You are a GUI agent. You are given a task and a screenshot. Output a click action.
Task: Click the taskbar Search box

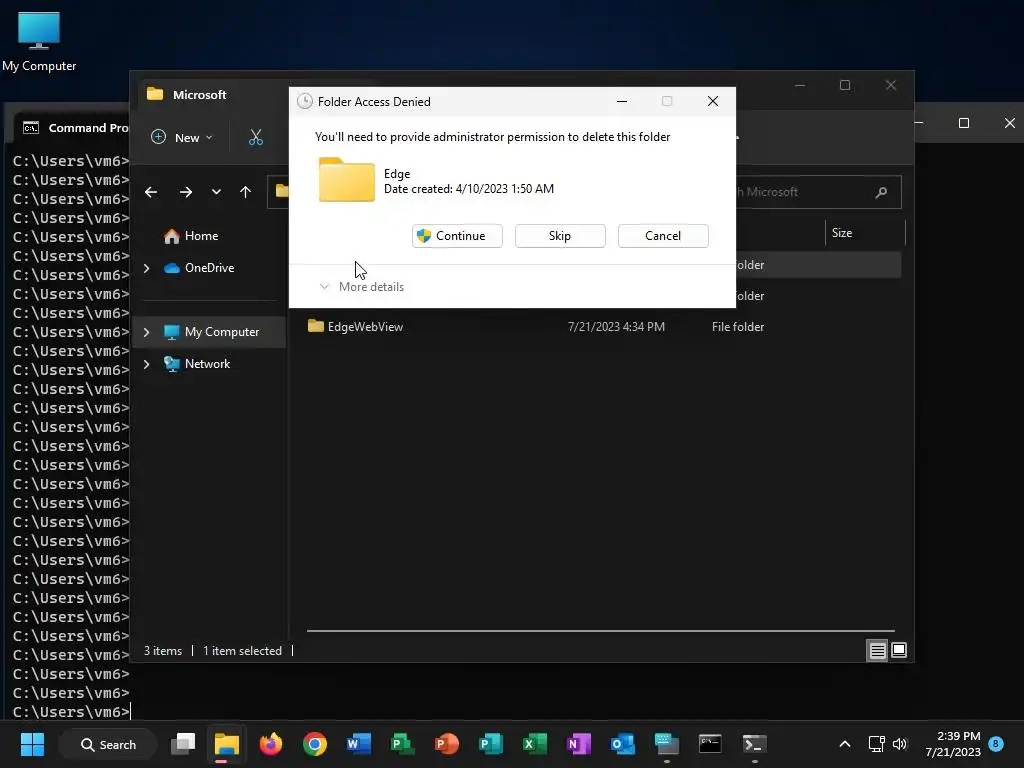tap(108, 744)
